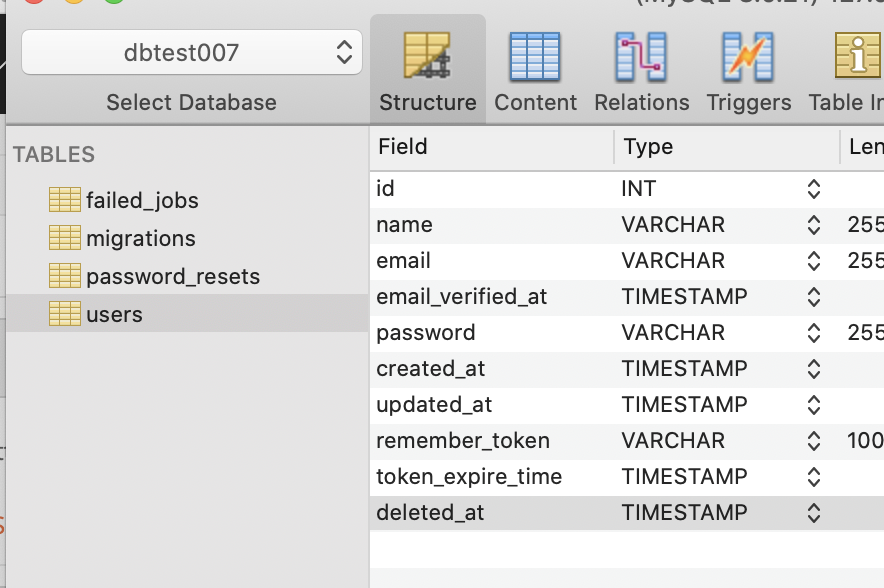Change type of email_verified_at field
This screenshot has height=588, width=884.
(x=813, y=296)
